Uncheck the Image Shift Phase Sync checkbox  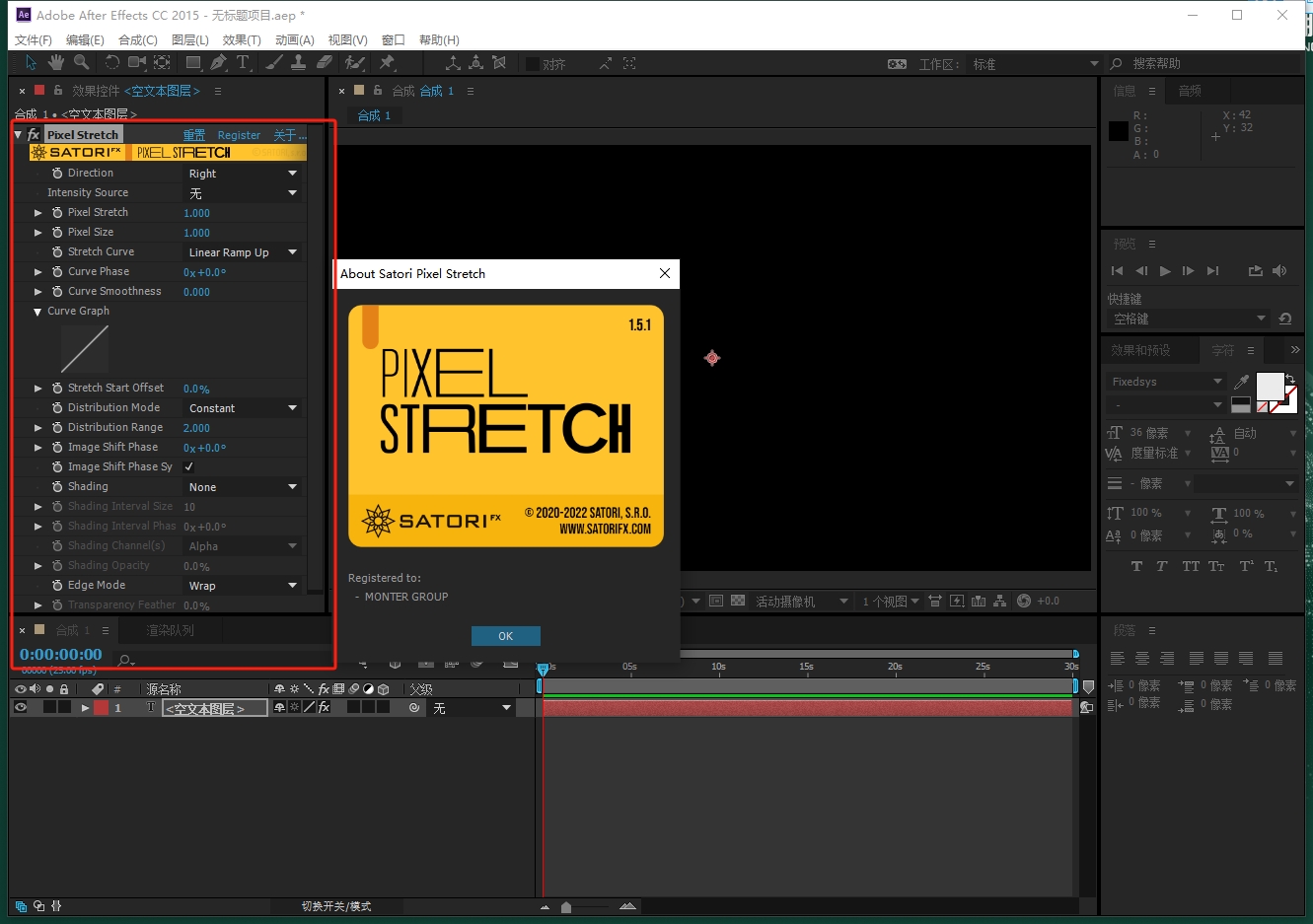click(x=188, y=466)
